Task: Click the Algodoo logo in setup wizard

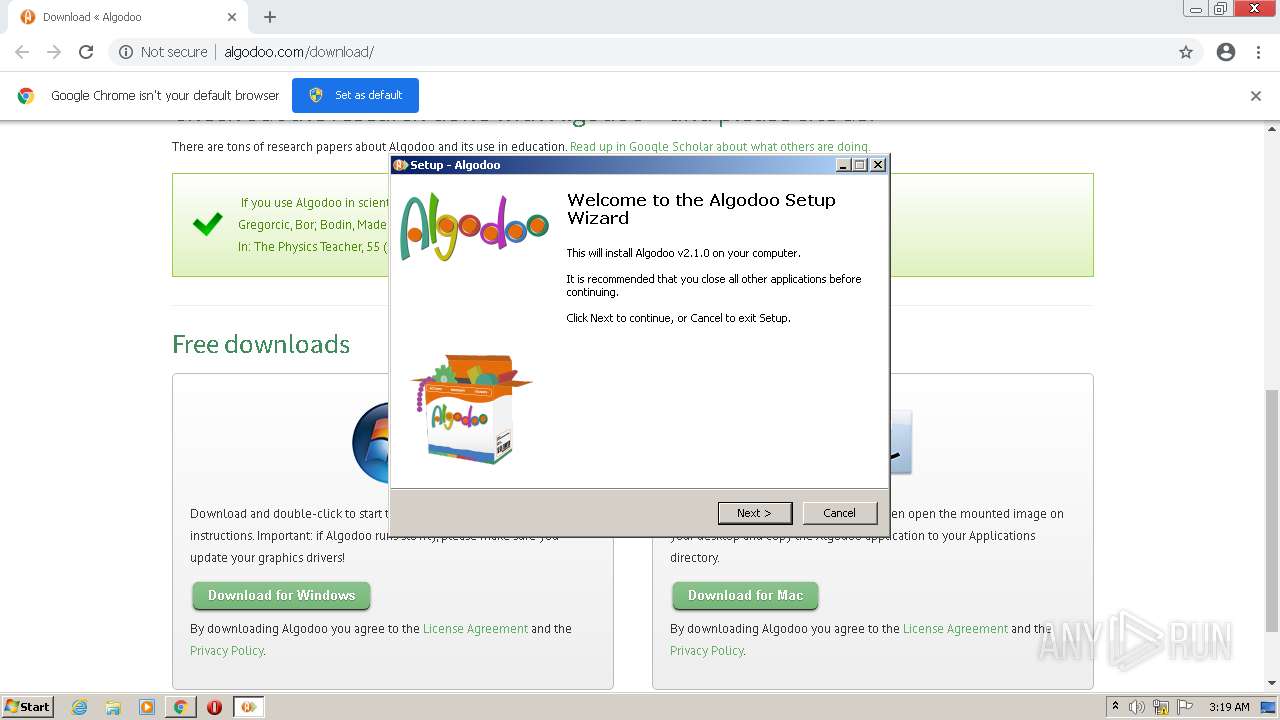Action: coord(474,227)
